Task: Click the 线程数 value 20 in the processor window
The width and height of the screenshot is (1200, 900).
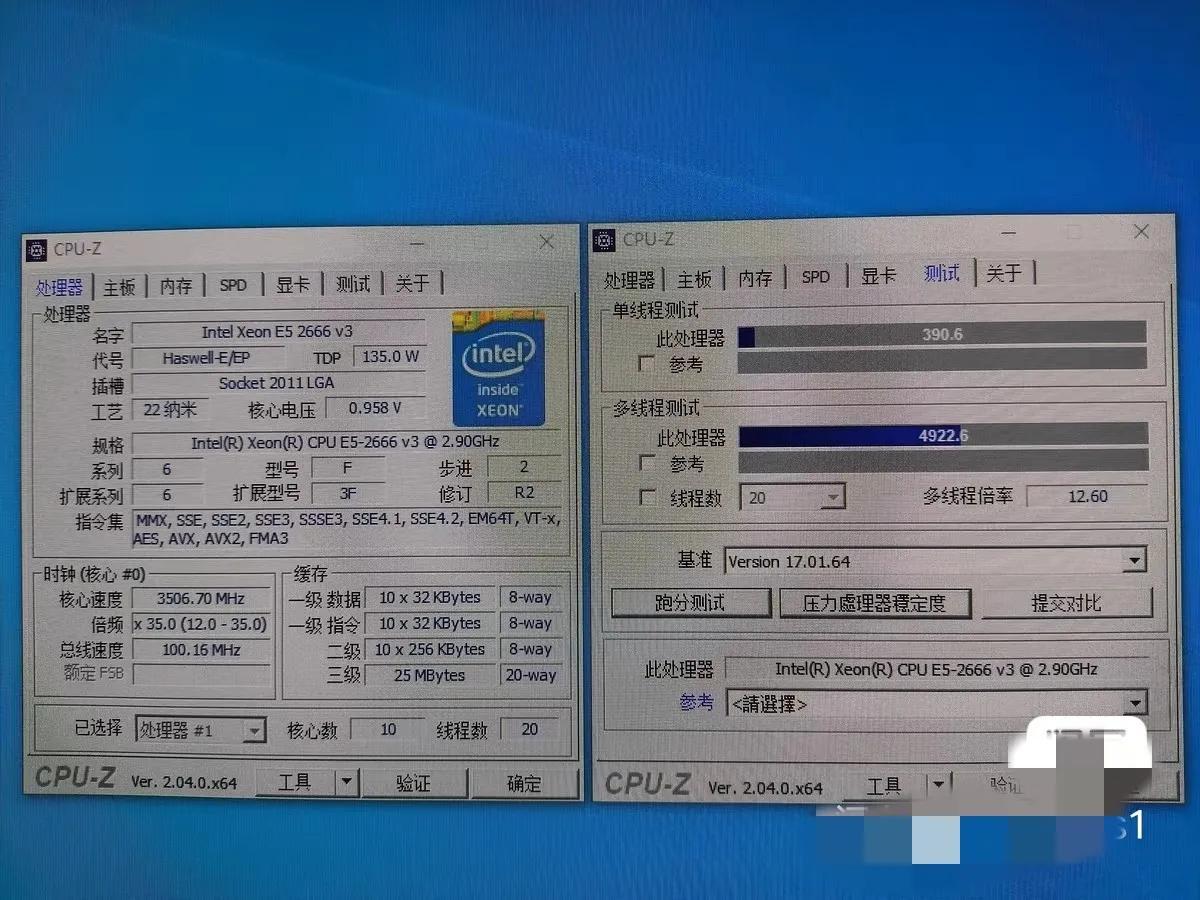Action: pyautogui.click(x=530, y=730)
